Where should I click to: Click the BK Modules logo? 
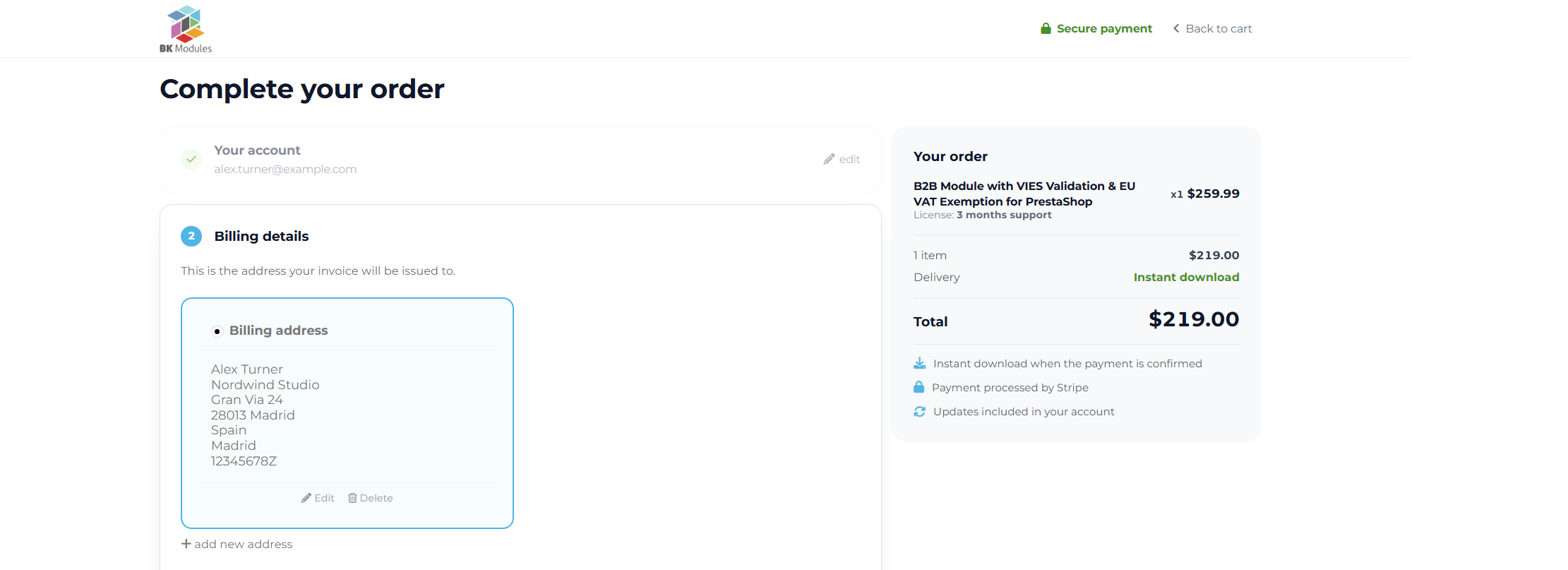pyautogui.click(x=186, y=29)
